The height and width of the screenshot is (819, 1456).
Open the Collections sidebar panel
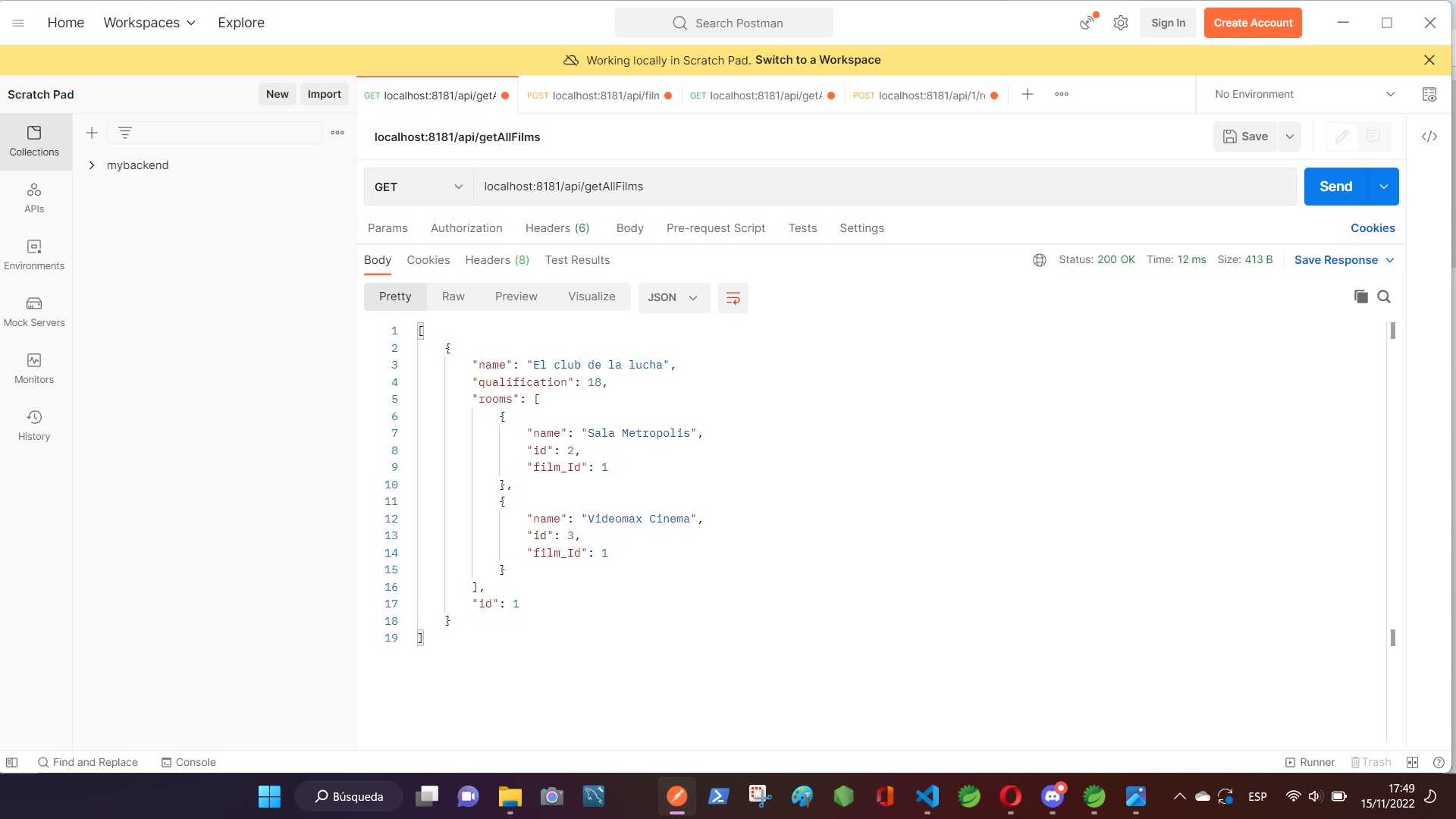(34, 142)
